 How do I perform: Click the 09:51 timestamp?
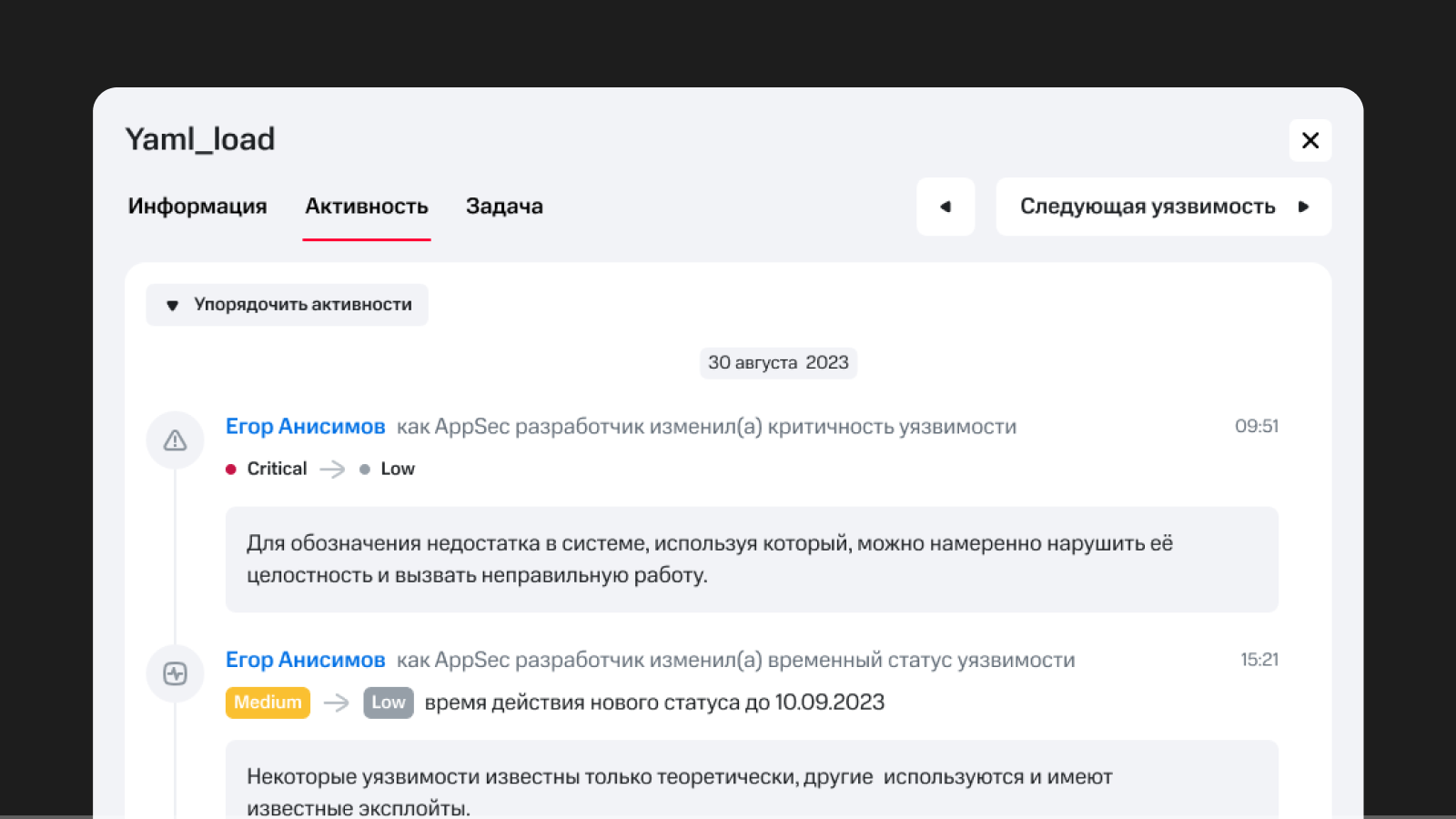coord(1256,427)
